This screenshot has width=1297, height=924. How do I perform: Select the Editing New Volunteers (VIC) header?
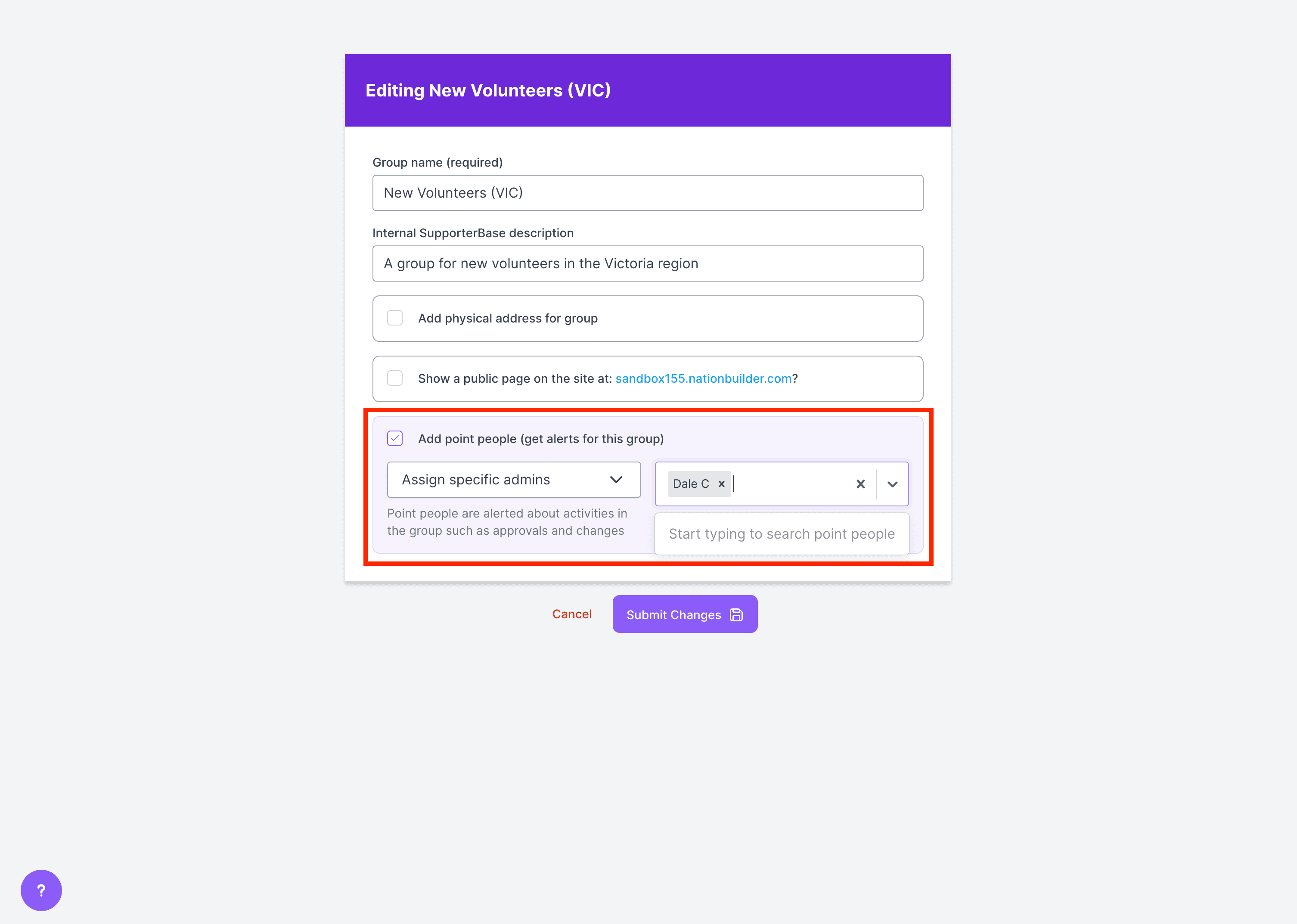pyautogui.click(x=488, y=90)
